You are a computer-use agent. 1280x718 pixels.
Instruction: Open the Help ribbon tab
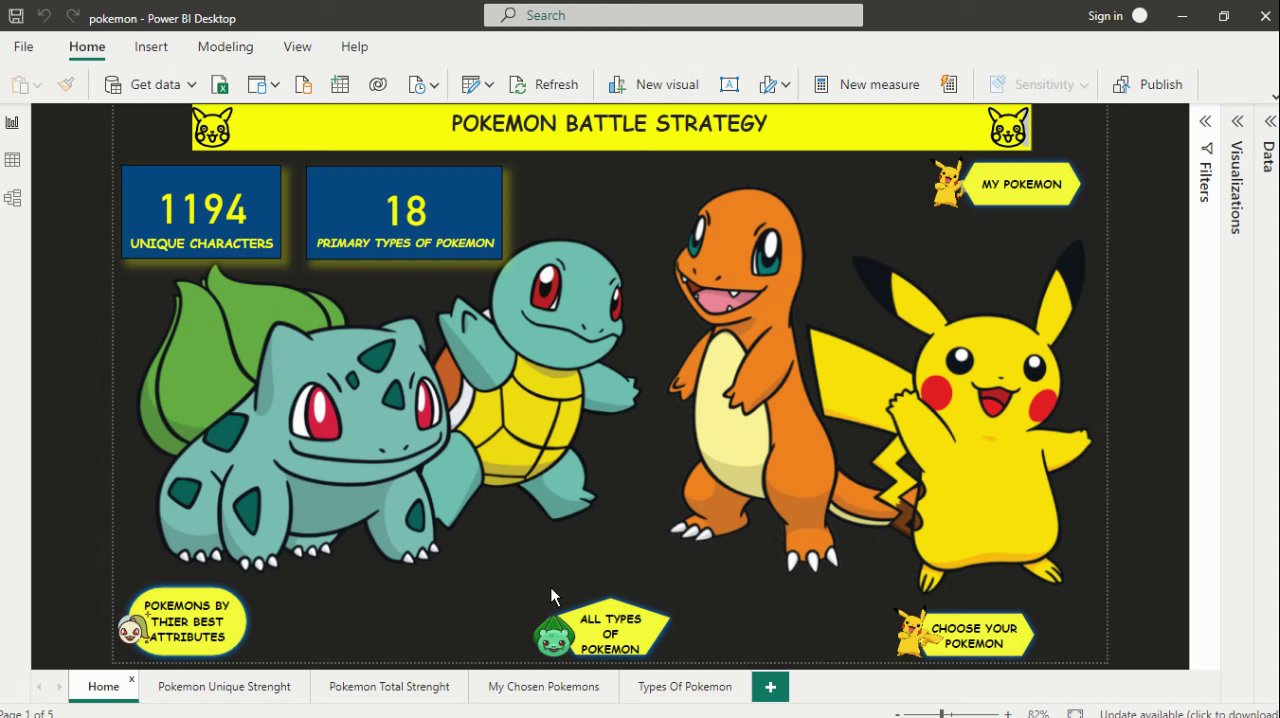[354, 47]
